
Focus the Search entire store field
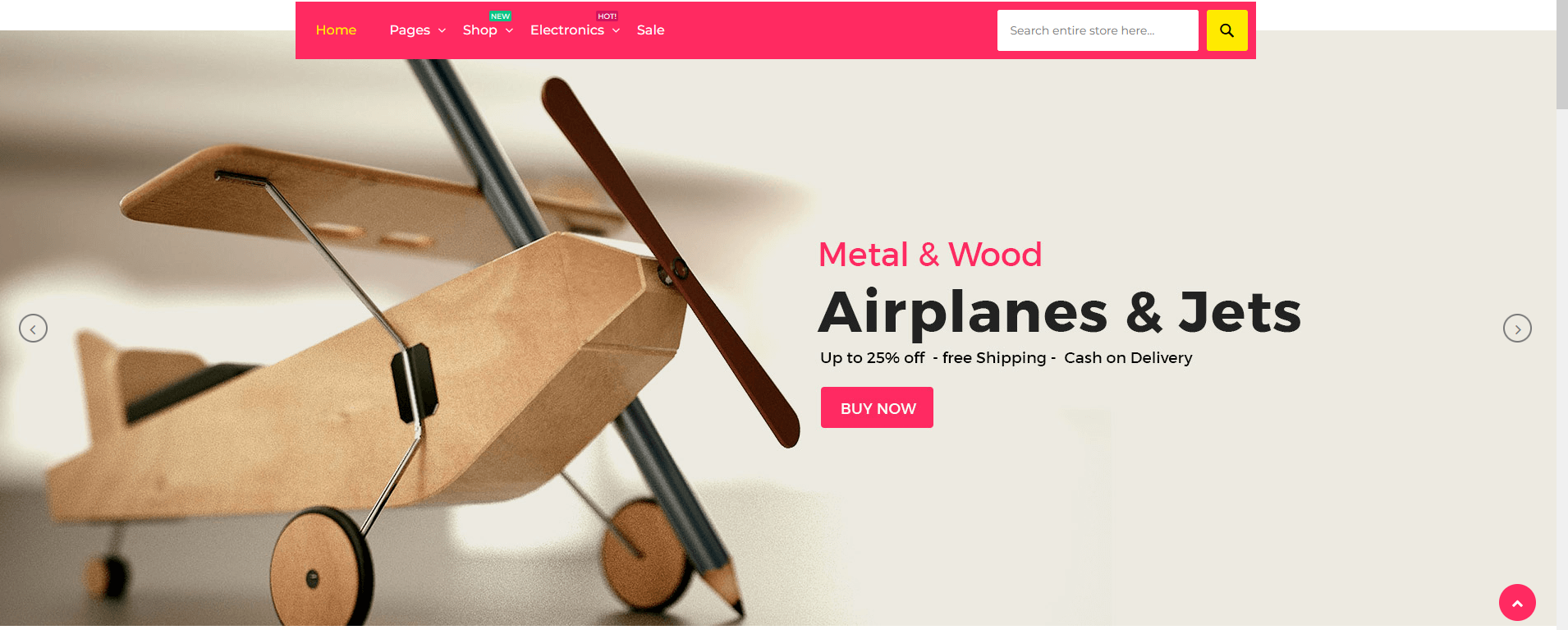tap(1098, 30)
